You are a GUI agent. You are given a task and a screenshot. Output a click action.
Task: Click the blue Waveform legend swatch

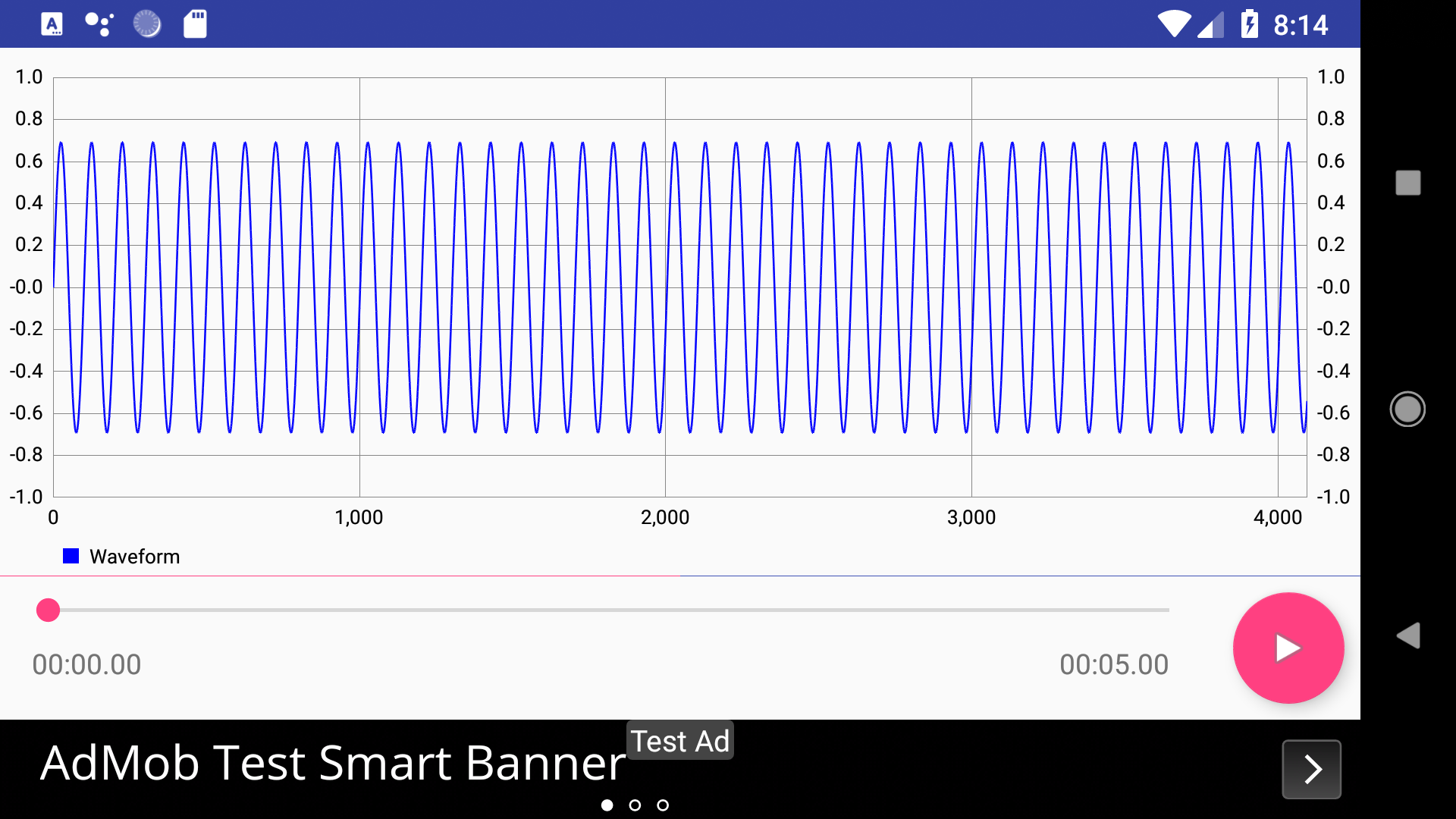pos(71,557)
